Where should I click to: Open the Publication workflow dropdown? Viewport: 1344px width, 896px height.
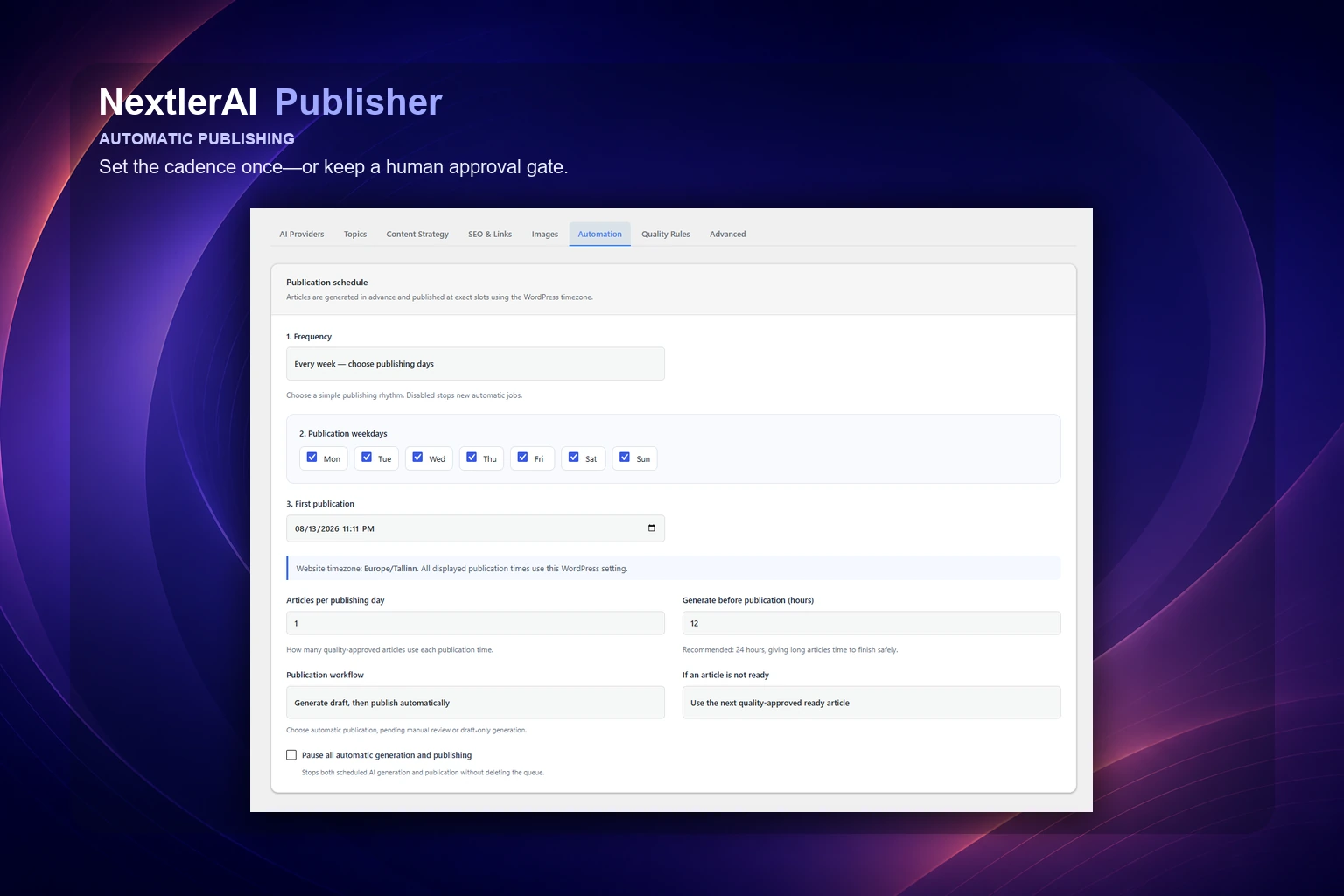475,703
